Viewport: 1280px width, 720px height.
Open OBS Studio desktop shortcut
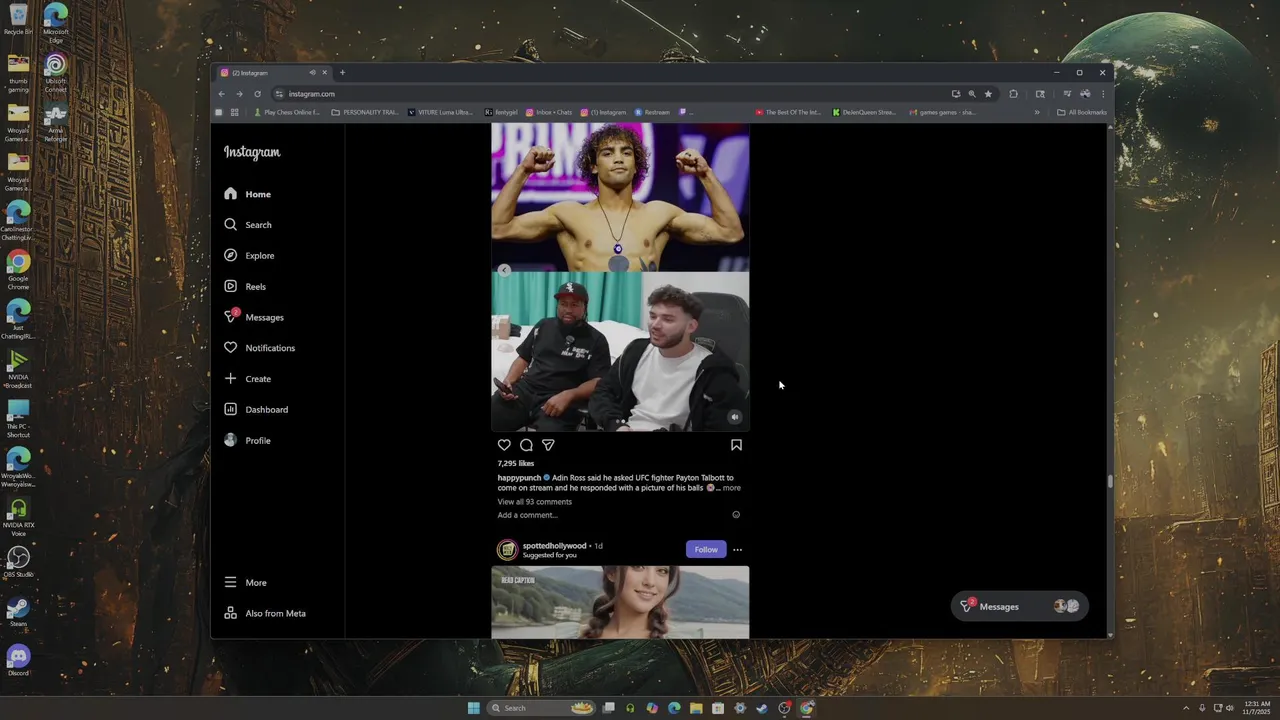point(18,562)
